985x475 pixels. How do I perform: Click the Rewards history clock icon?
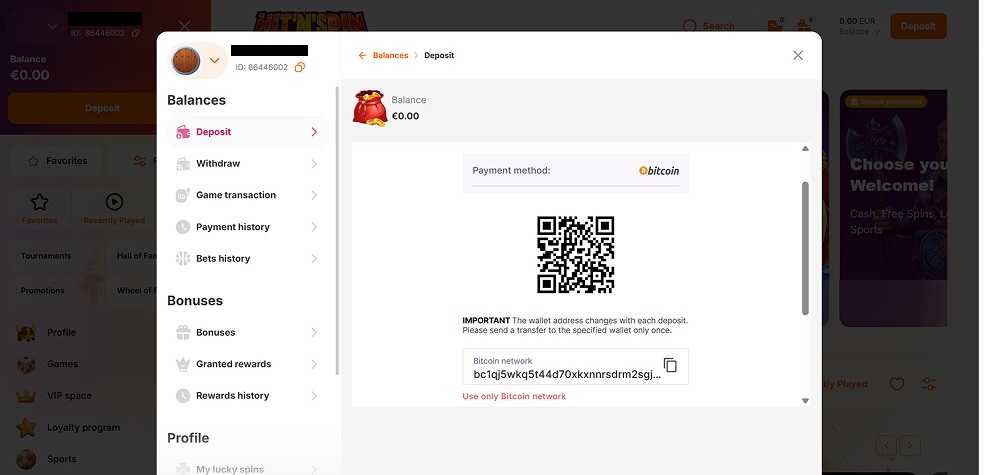pos(183,395)
